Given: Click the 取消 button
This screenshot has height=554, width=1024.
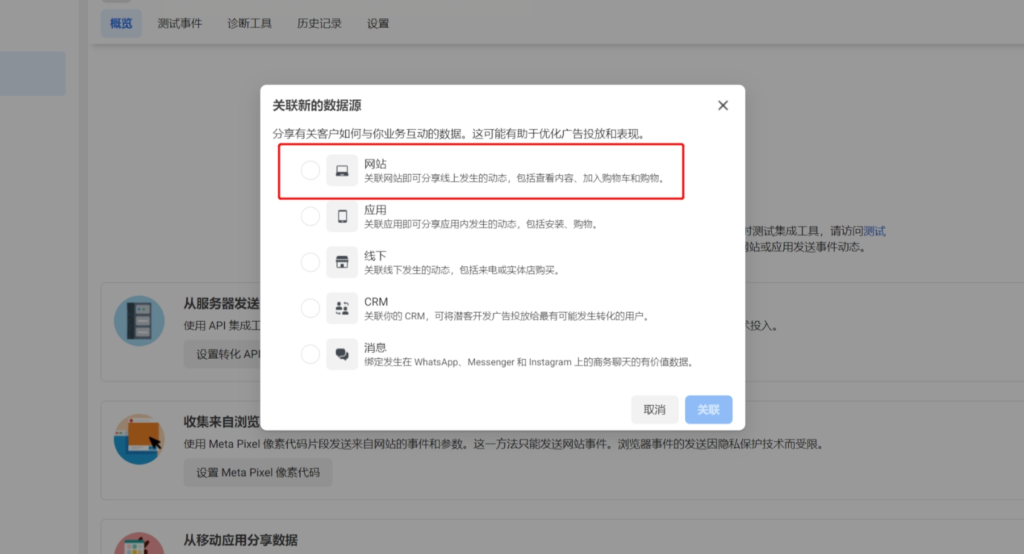Looking at the screenshot, I should click(x=654, y=410).
